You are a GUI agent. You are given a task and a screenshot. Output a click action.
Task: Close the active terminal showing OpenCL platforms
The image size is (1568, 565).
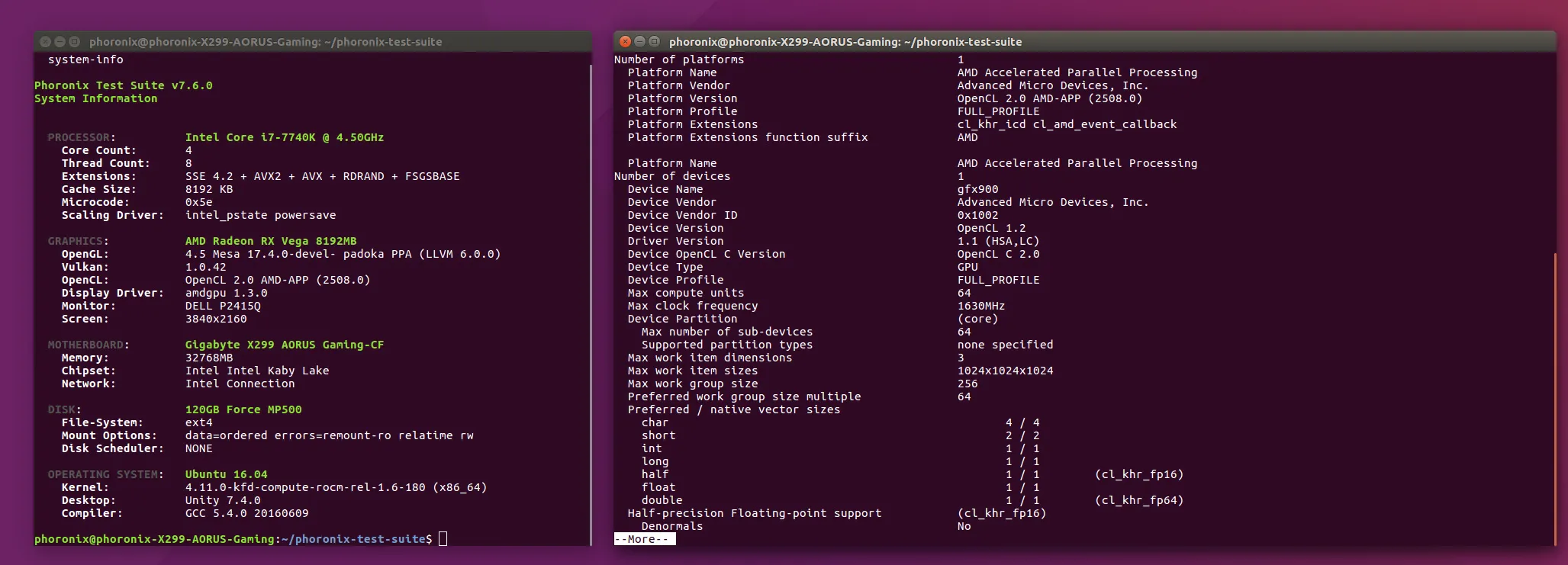click(x=625, y=41)
